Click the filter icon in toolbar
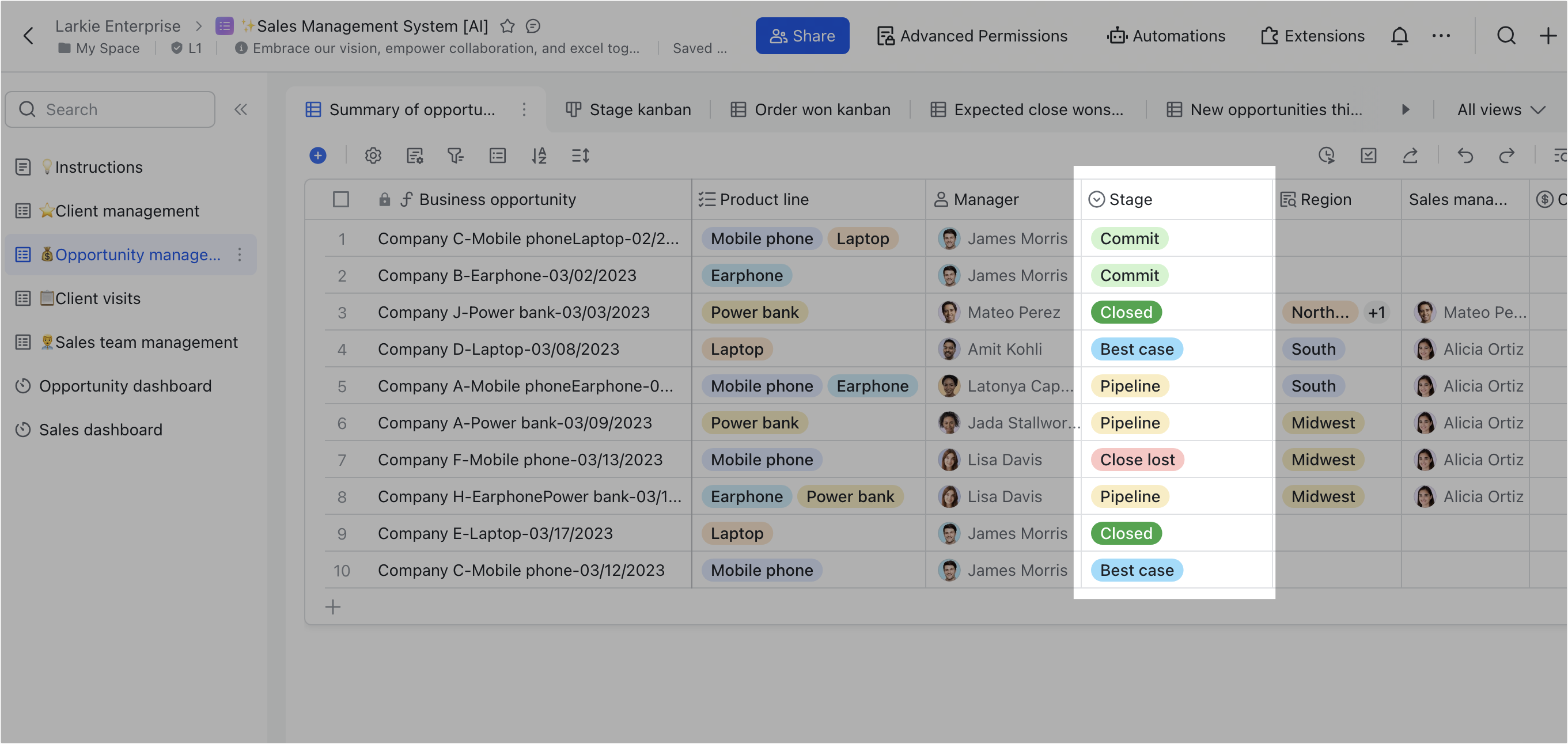Image resolution: width=1568 pixels, height=744 pixels. coord(455,155)
